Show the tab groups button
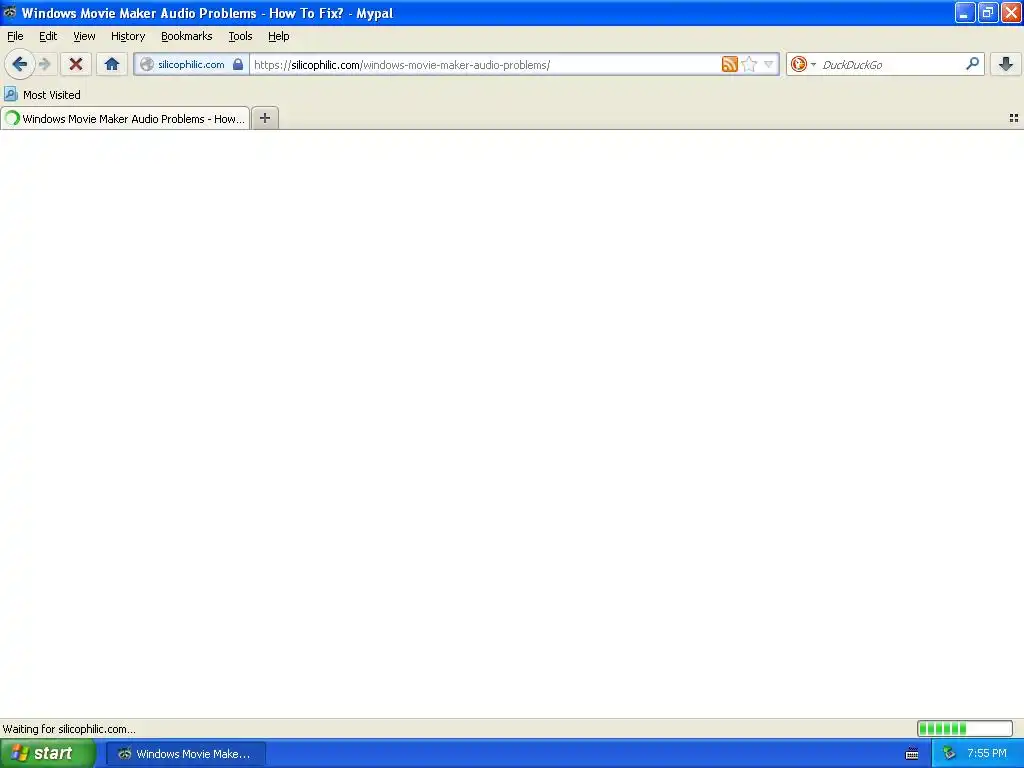 (1014, 118)
